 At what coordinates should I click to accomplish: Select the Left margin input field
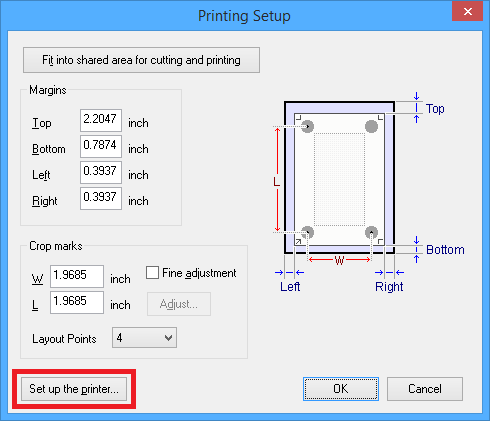point(101,172)
